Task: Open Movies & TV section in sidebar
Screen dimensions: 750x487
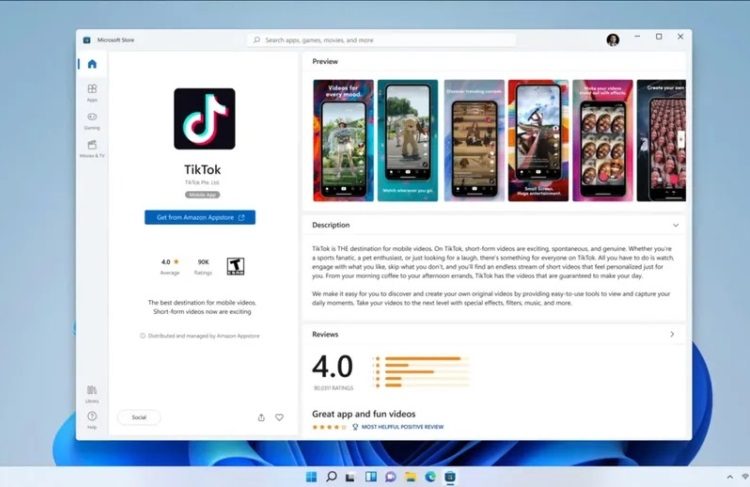Action: 92,149
